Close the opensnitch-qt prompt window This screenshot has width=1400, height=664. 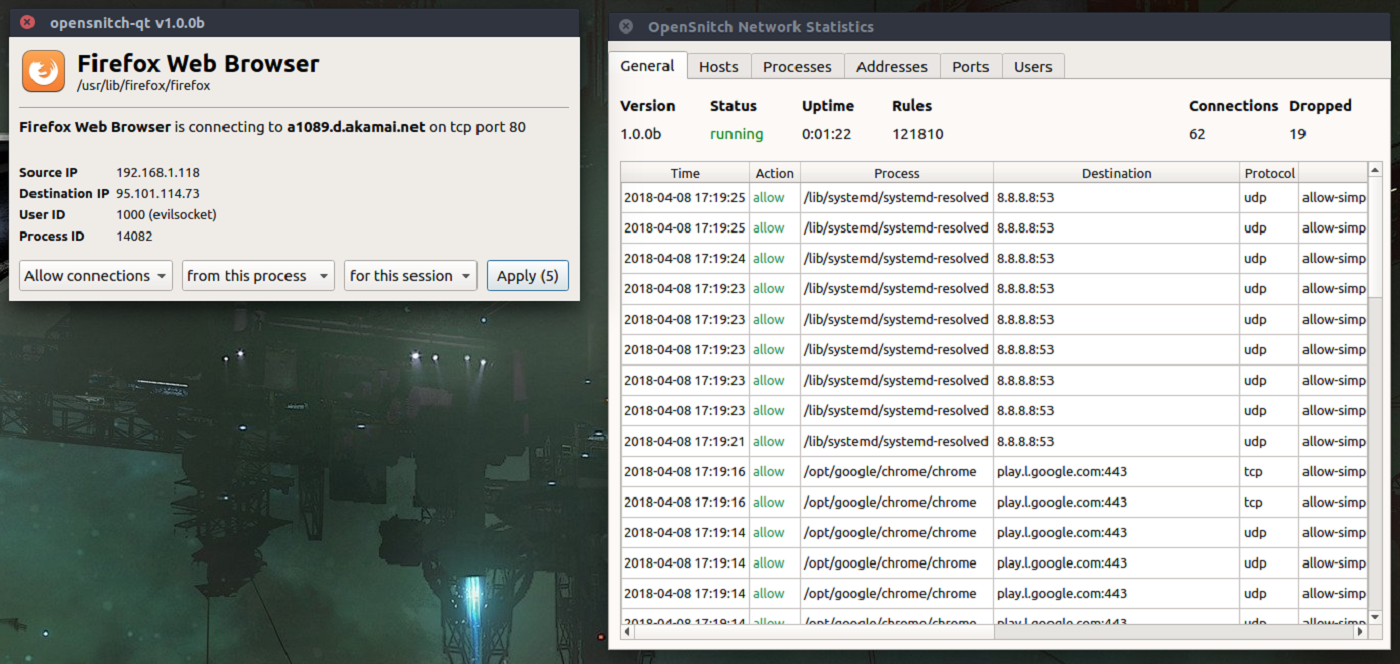[27, 21]
